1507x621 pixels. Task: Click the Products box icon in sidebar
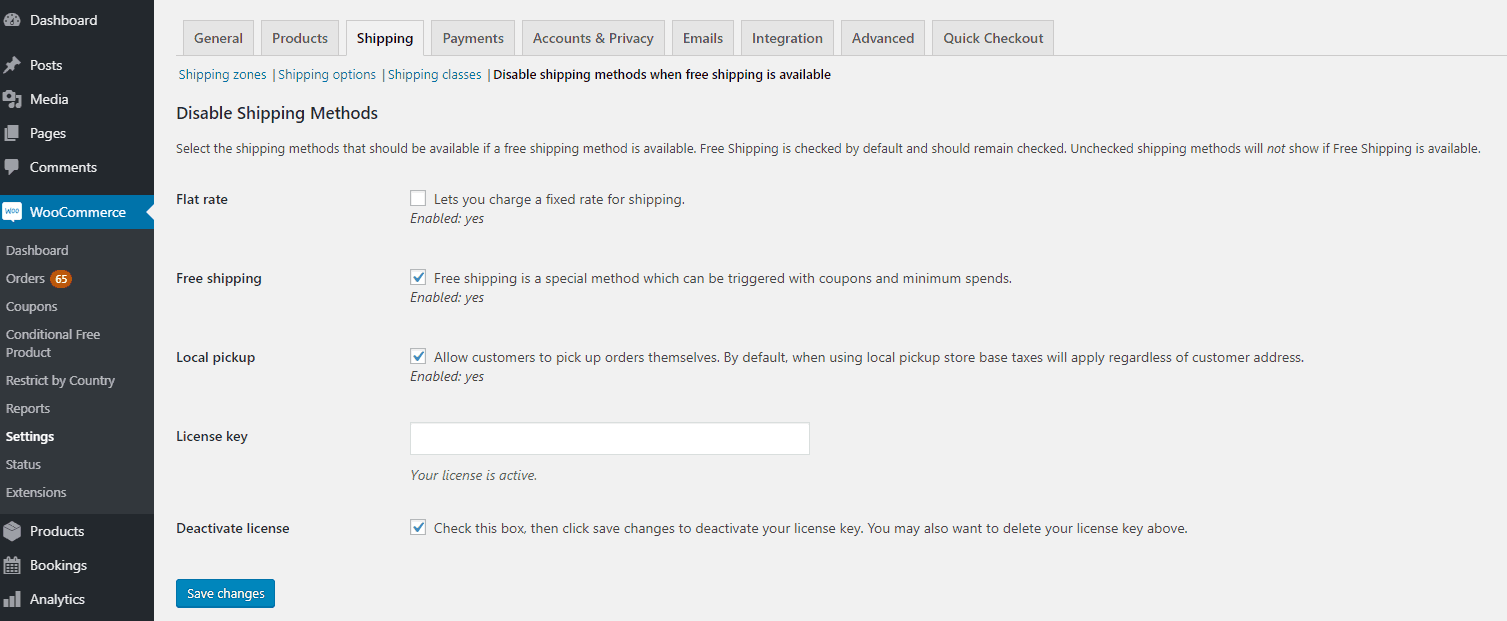pyautogui.click(x=12, y=531)
